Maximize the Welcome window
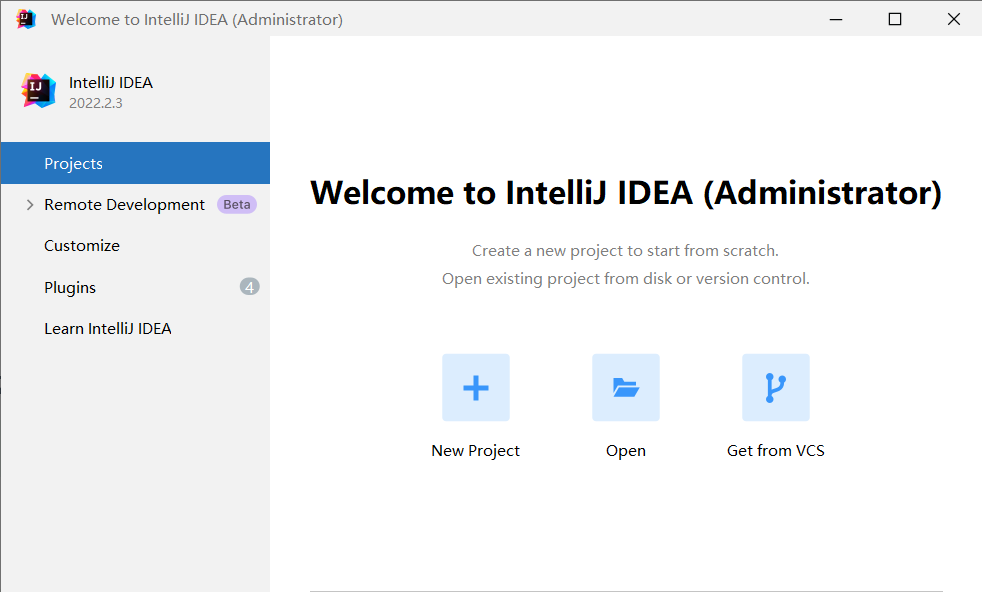 [x=895, y=19]
